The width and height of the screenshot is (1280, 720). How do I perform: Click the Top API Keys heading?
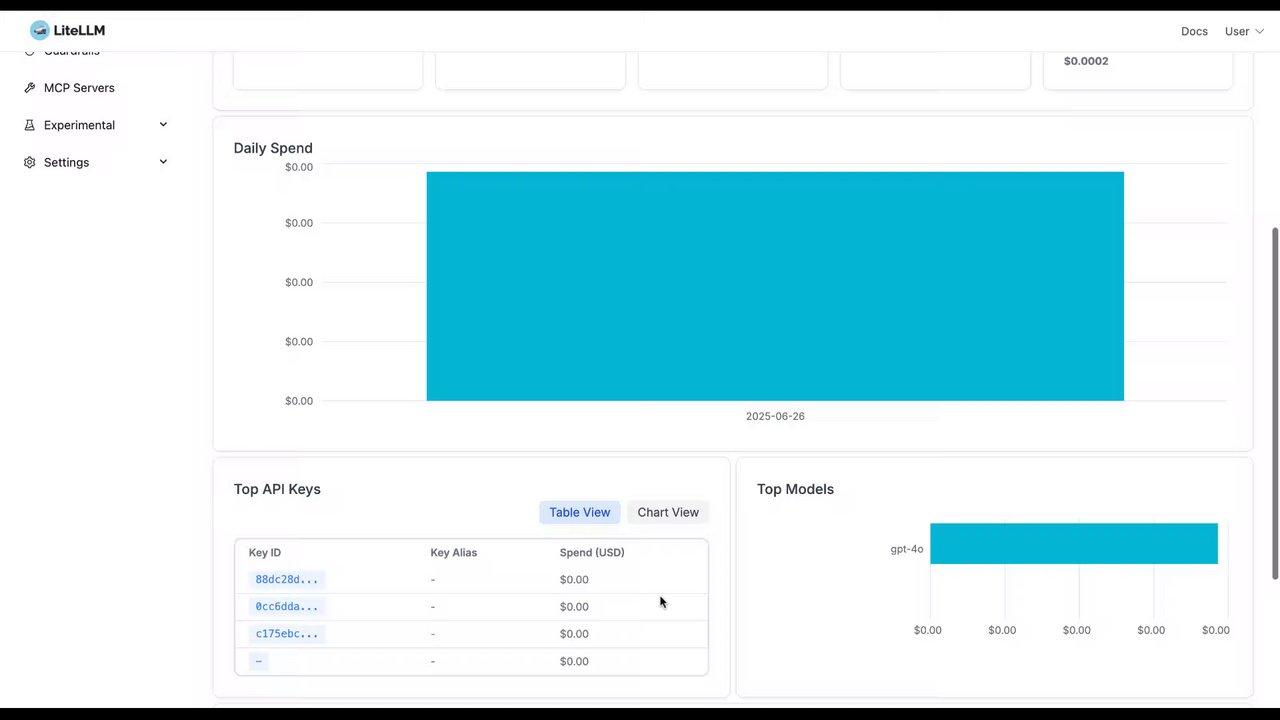pos(277,489)
